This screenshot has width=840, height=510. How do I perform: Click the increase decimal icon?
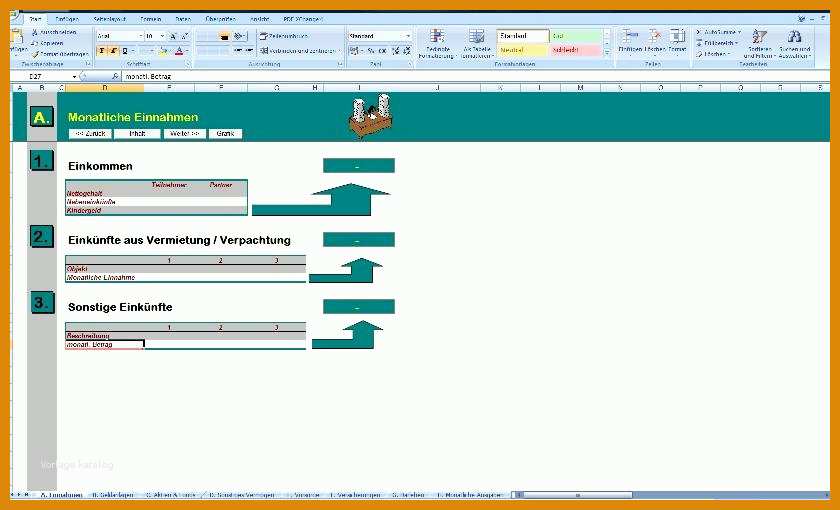coord(395,51)
